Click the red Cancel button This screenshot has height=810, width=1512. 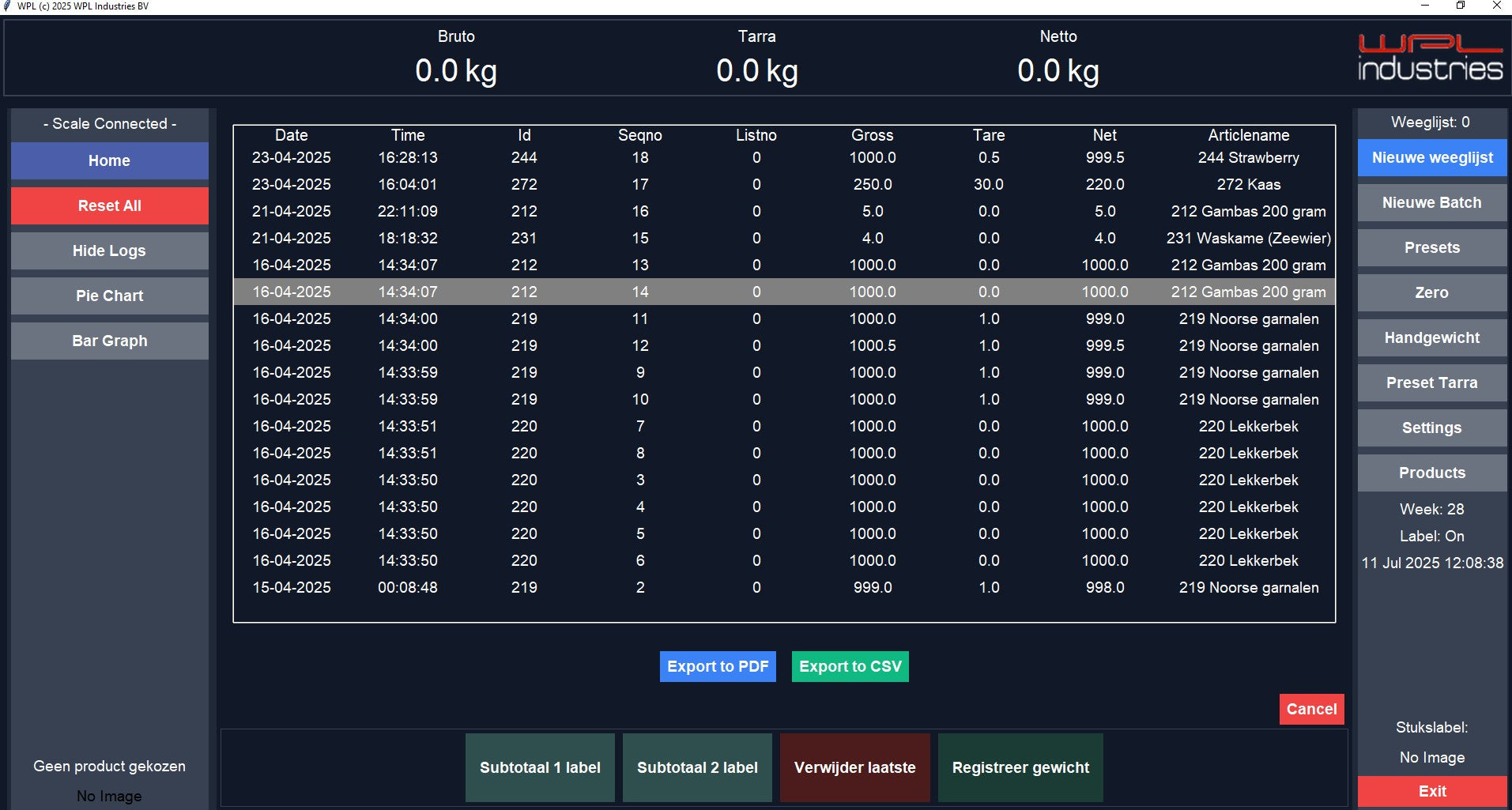pos(1311,709)
